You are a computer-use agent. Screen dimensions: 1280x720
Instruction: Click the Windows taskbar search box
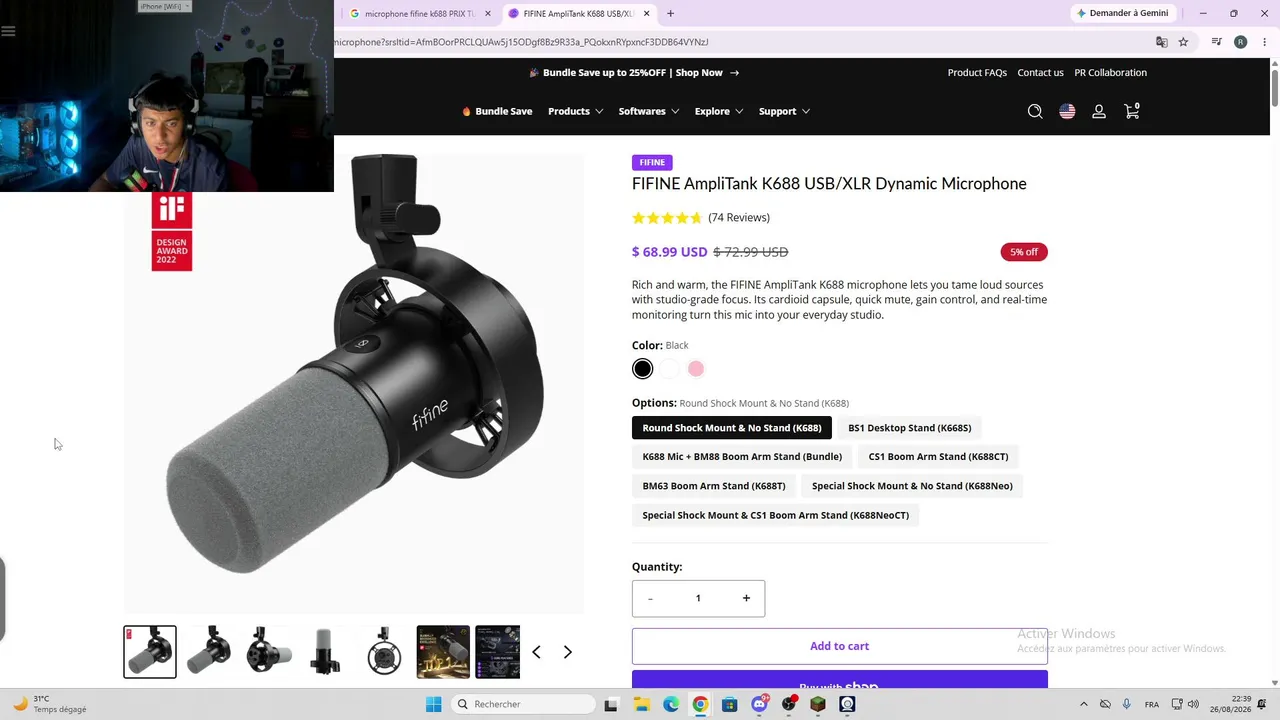[x=525, y=704]
